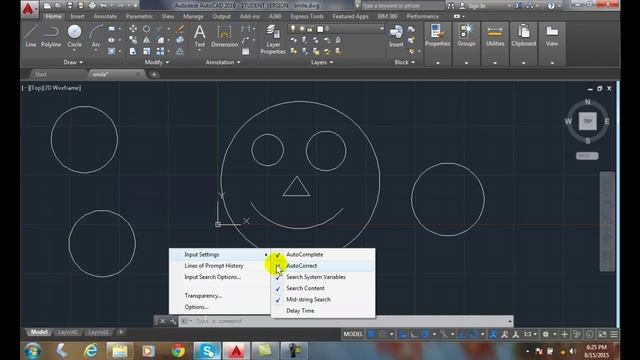Open Google Chrome from taskbar
This screenshot has width=640, height=360.
tap(178, 351)
